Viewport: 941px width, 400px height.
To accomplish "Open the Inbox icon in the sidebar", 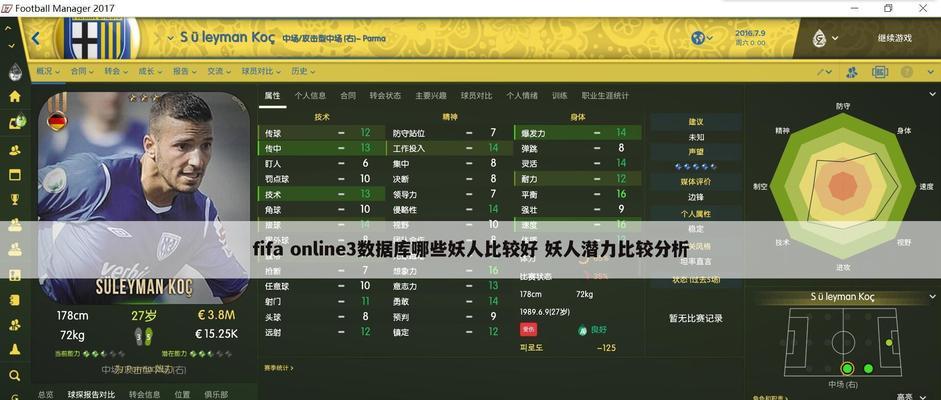I will click(x=16, y=122).
